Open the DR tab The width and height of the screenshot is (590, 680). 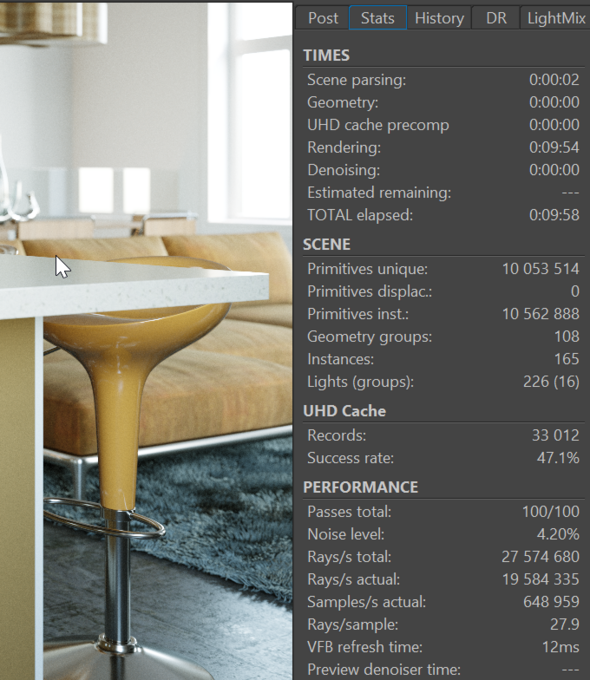pos(496,18)
